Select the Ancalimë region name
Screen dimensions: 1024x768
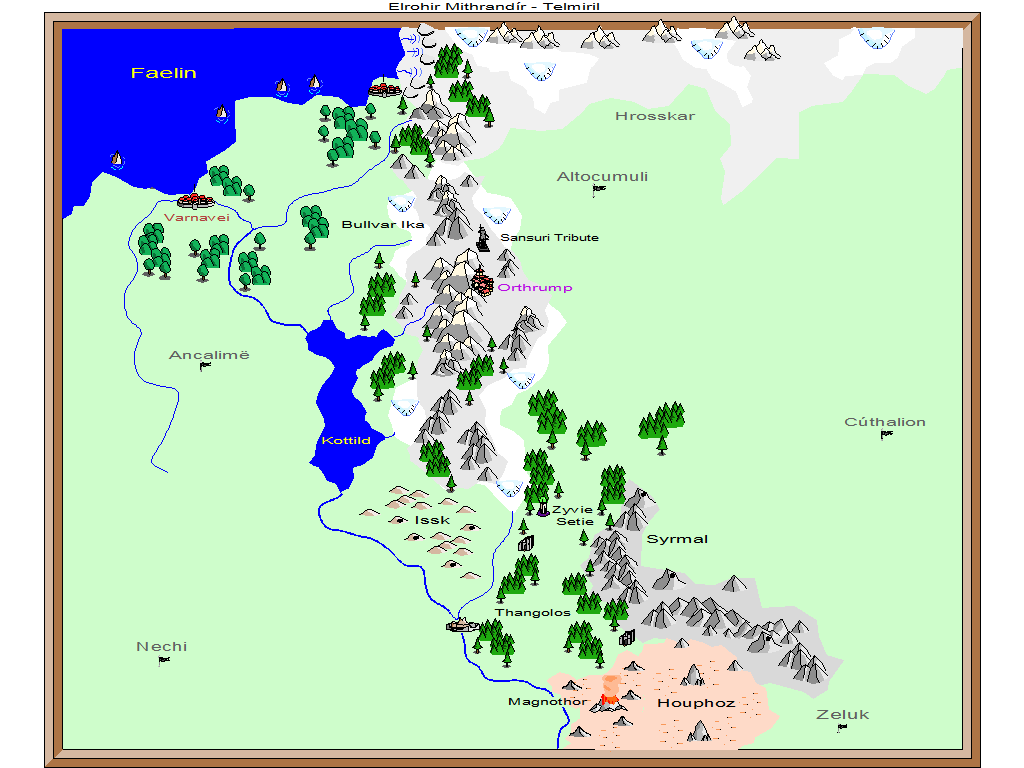209,355
